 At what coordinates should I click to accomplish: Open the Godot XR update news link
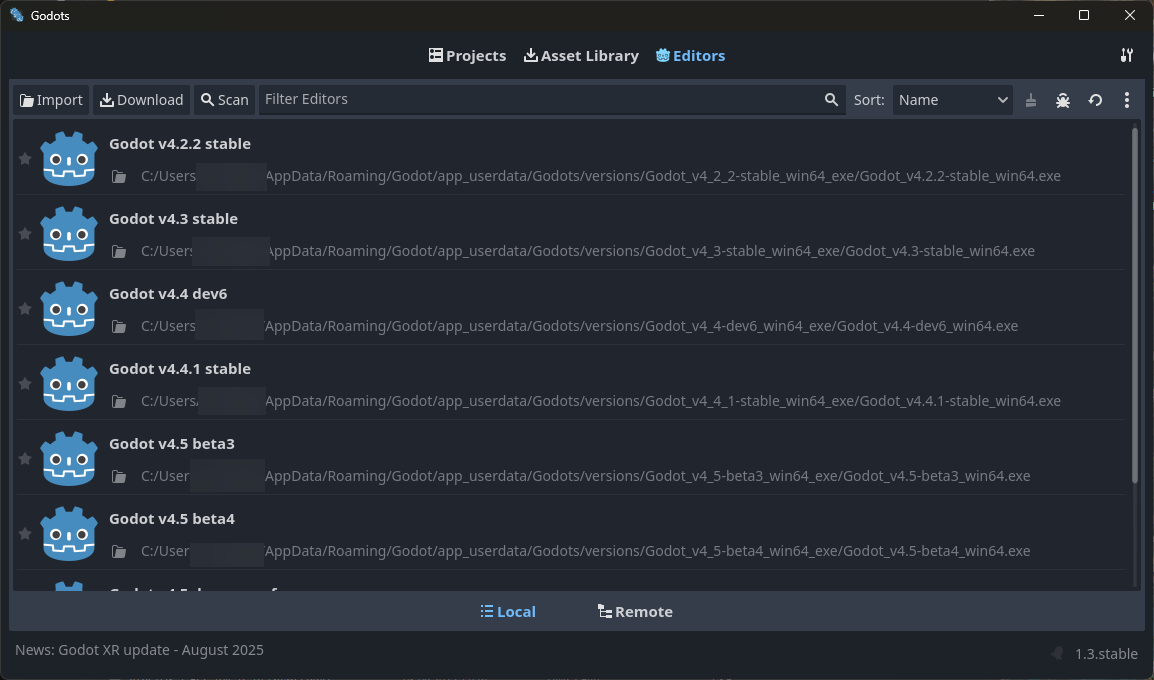[139, 650]
